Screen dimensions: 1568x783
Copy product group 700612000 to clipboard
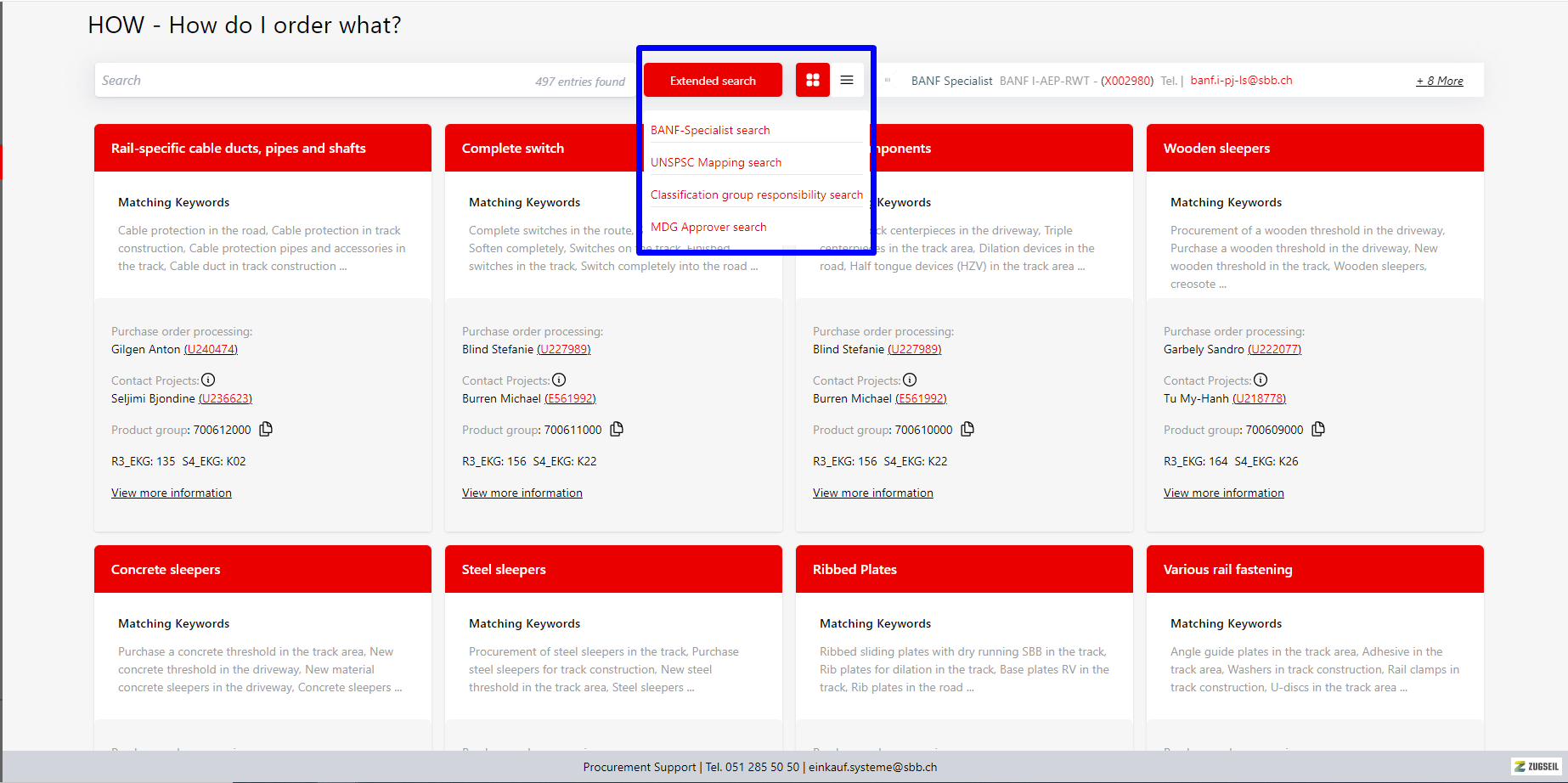[x=266, y=429]
